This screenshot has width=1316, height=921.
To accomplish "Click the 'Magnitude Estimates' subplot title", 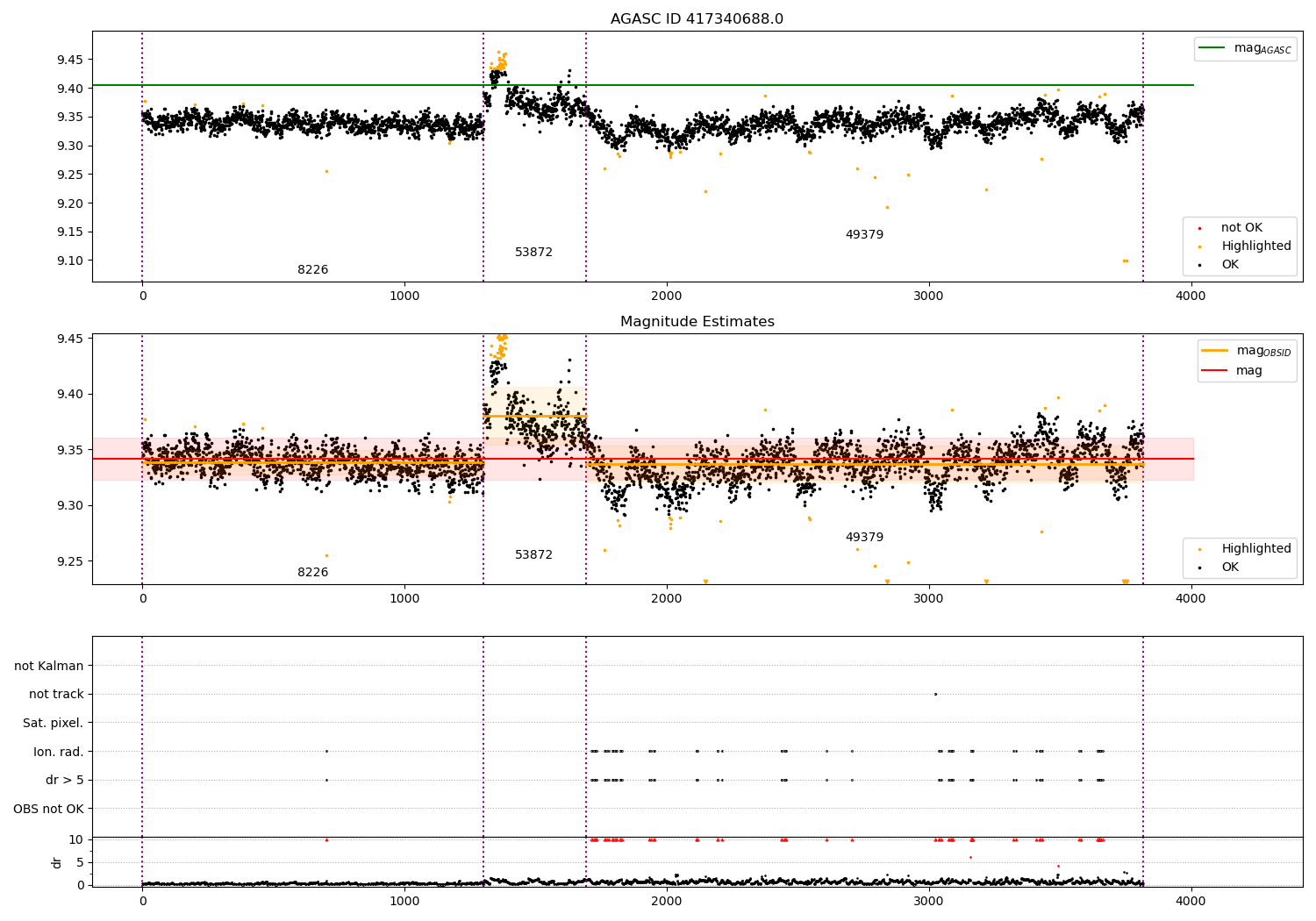I will point(697,322).
